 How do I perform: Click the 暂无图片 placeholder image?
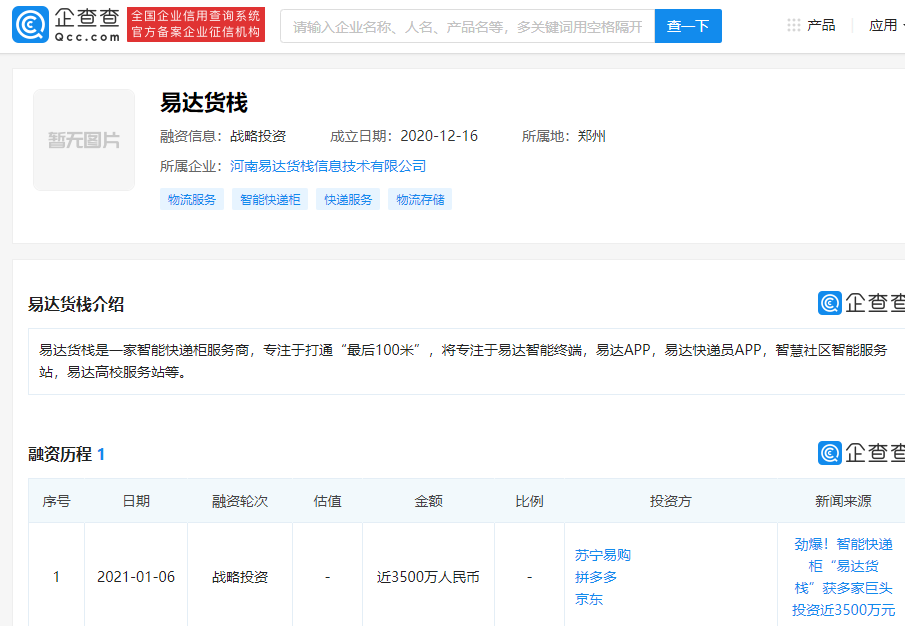coord(84,140)
